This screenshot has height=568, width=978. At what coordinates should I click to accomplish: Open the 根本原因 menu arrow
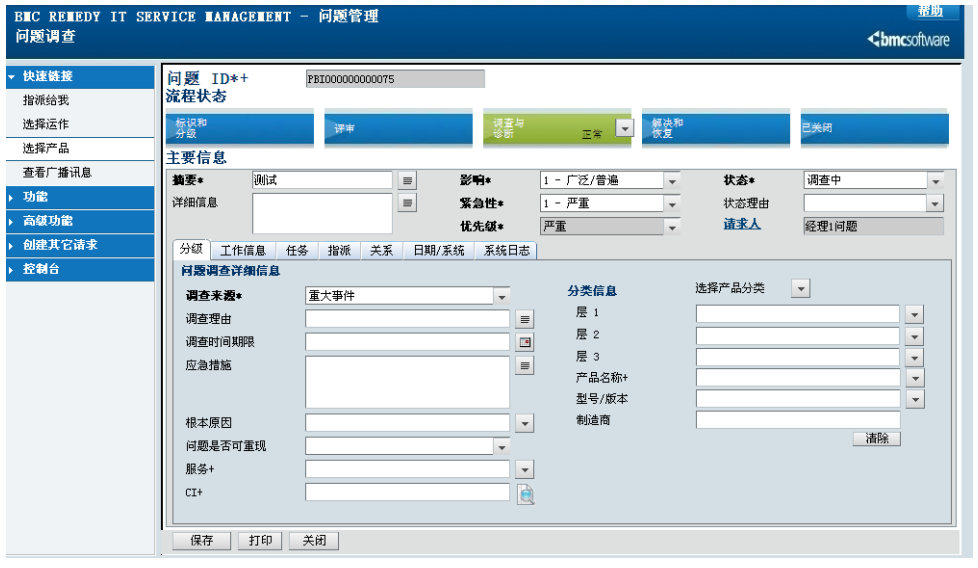[x=525, y=423]
